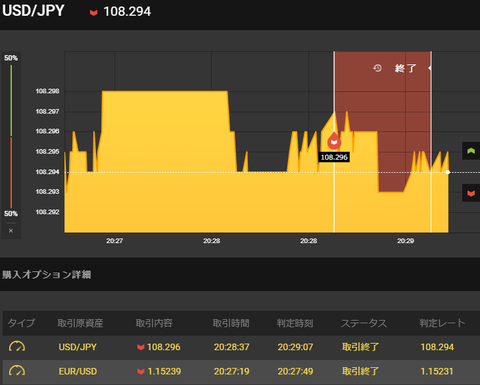
Task: Click the 20:27 time axis label
Action: [114, 241]
